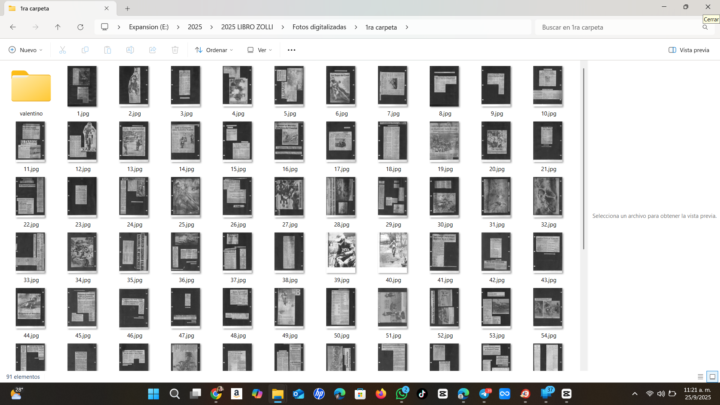Switch to large thumbnails view icon in status bar
This screenshot has height=405, width=720.
pyautogui.click(x=712, y=377)
